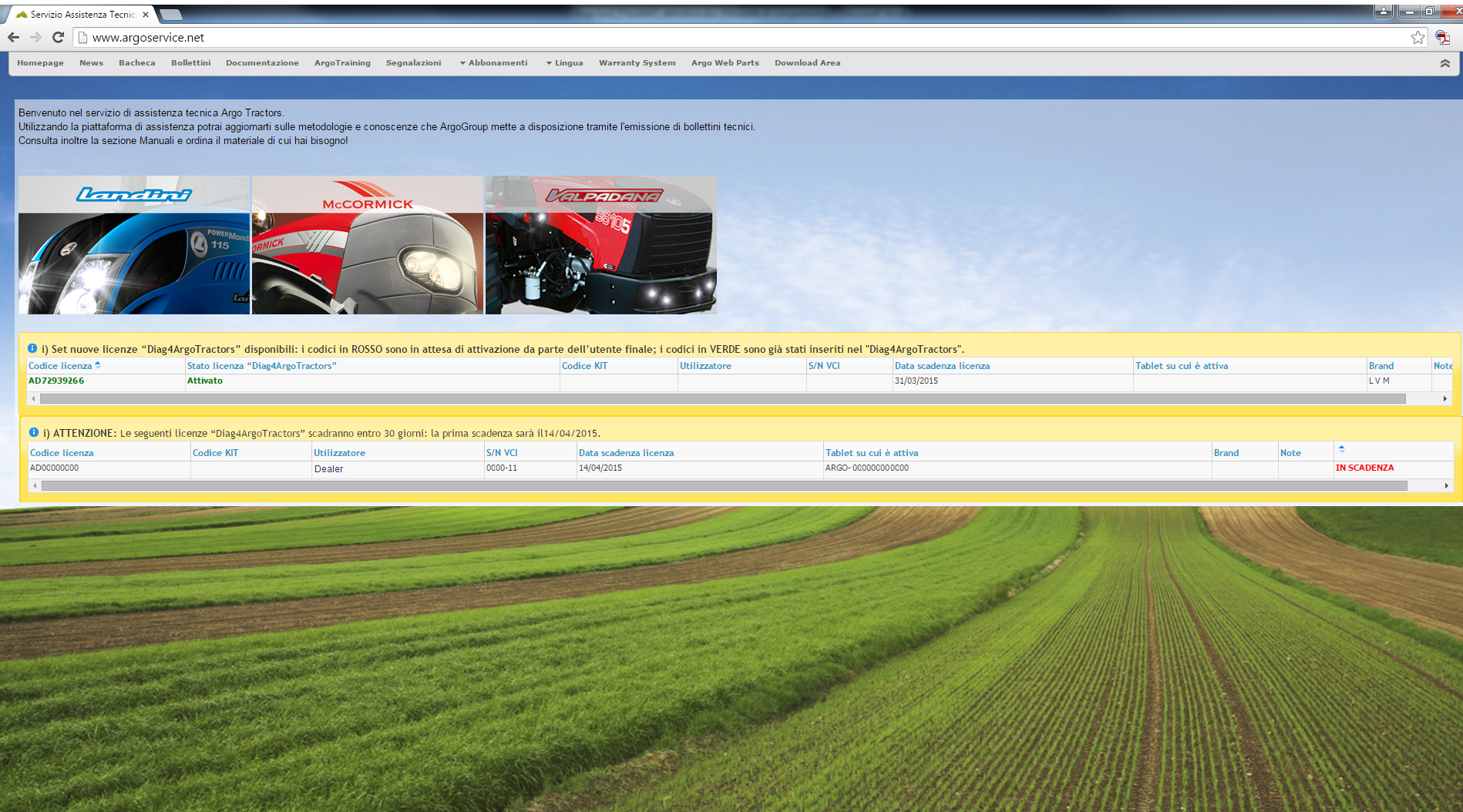Viewport: 1463px width, 812px height.
Task: Select the 0000-11 S/N VCI cell
Action: pos(502,468)
